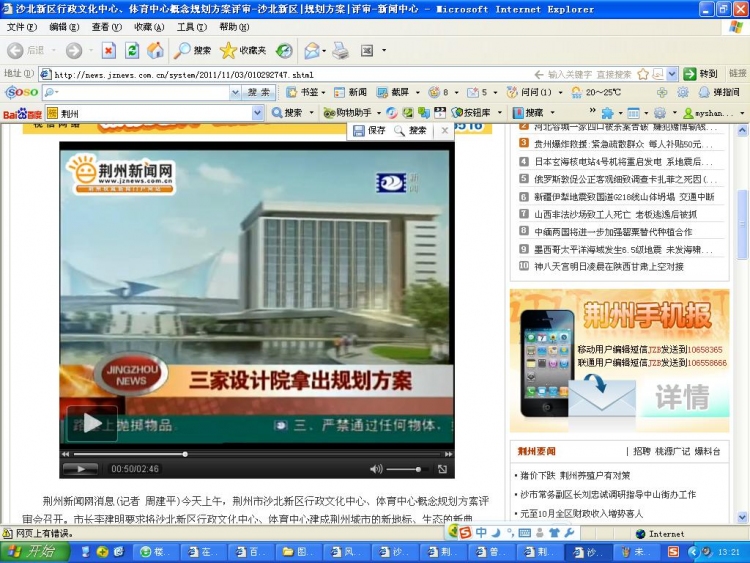The width and height of the screenshot is (750, 563).
Task: Show more Baidu toolbar items chevron
Action: pyautogui.click(x=592, y=110)
